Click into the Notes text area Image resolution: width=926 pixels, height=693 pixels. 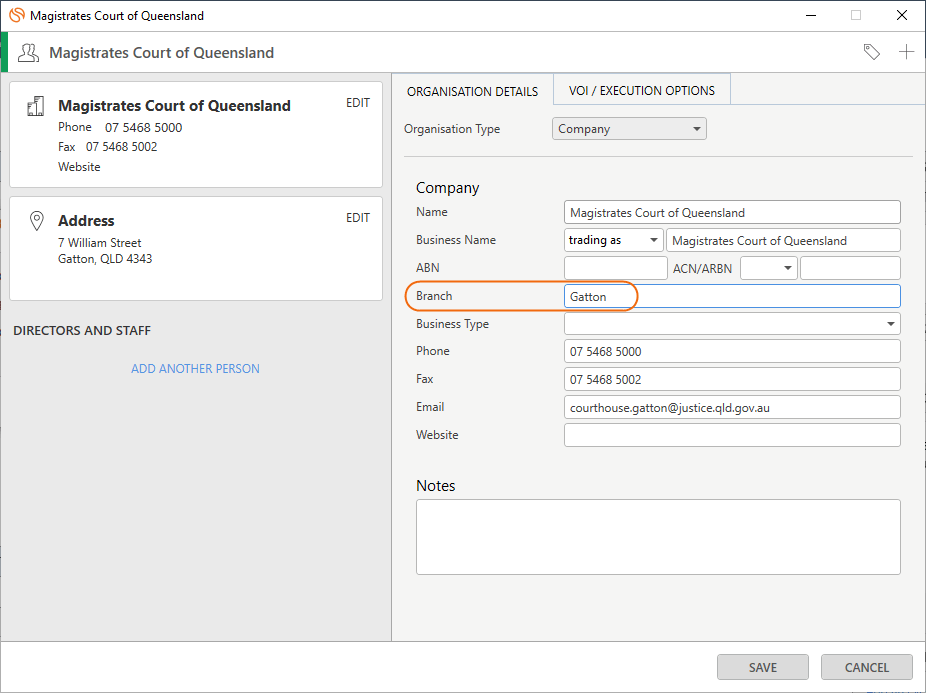[x=658, y=537]
